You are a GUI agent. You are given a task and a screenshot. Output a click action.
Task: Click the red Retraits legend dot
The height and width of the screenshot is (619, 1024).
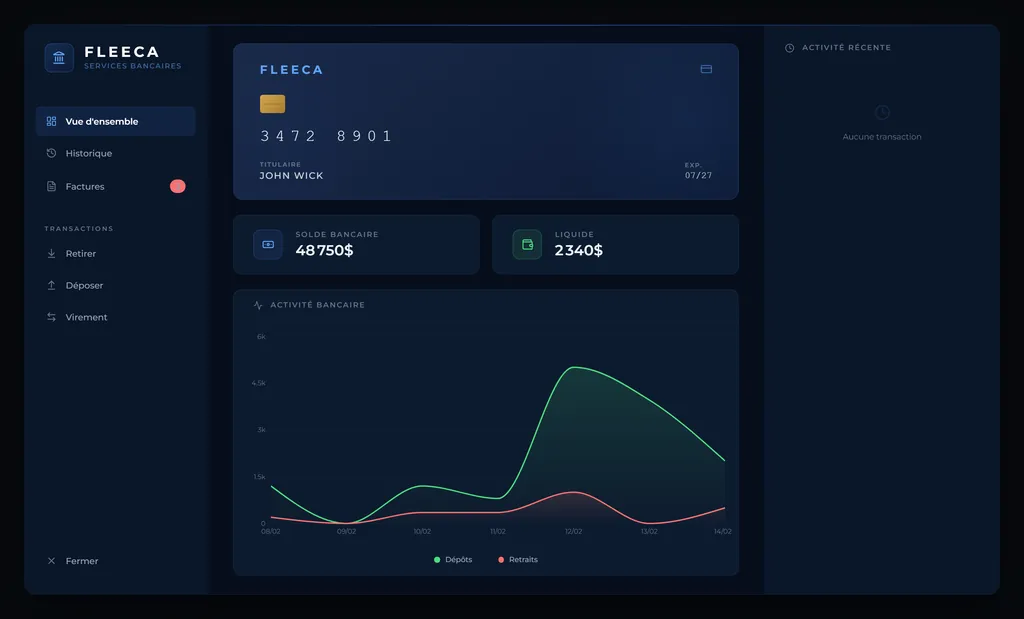501,560
